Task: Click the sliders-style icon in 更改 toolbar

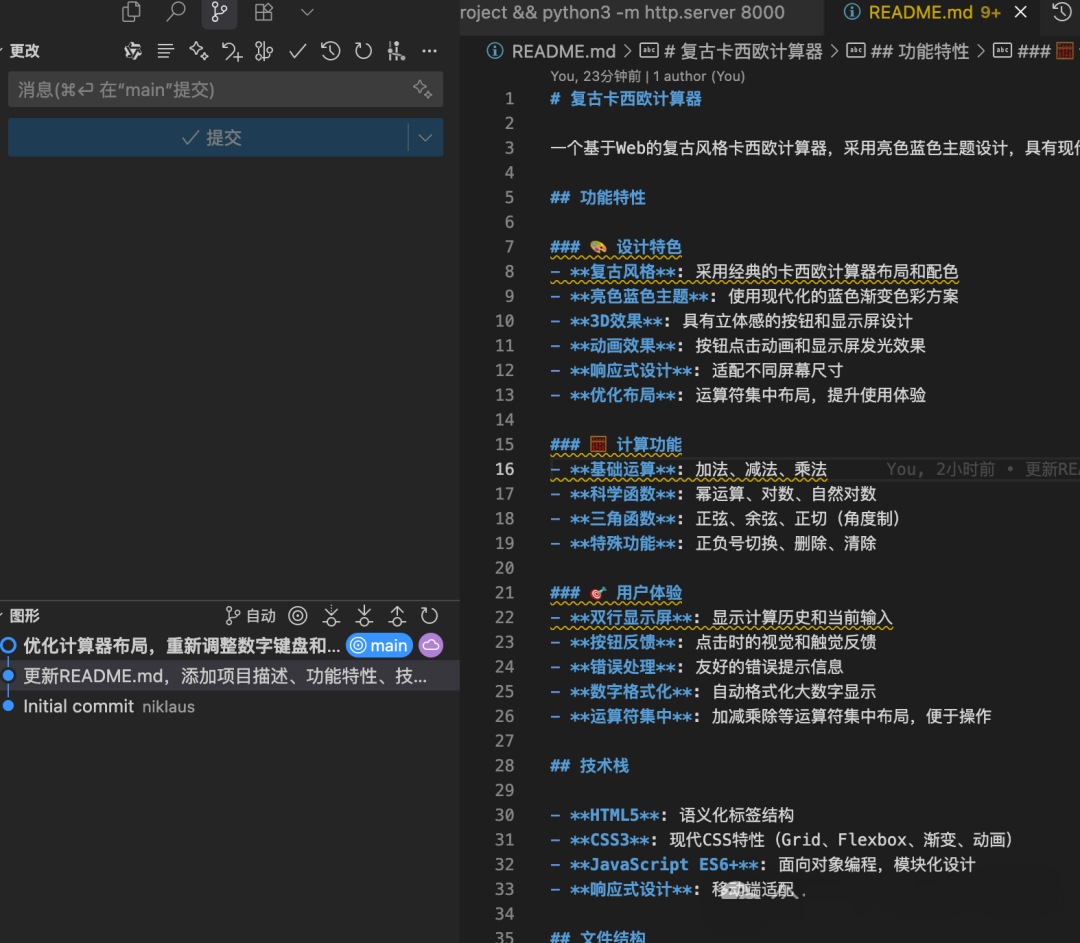Action: [x=396, y=51]
